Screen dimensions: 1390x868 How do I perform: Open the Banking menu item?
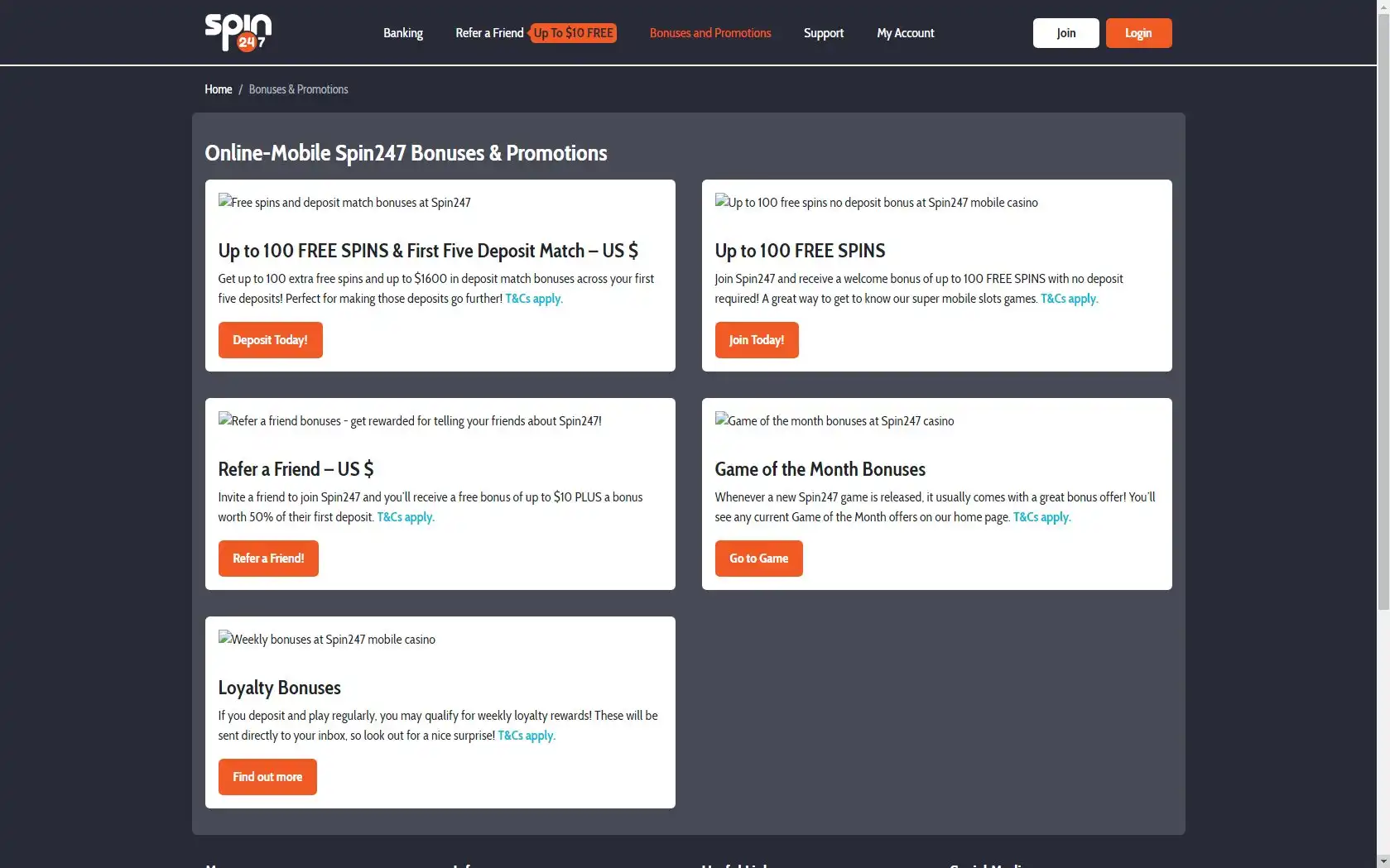(x=402, y=33)
